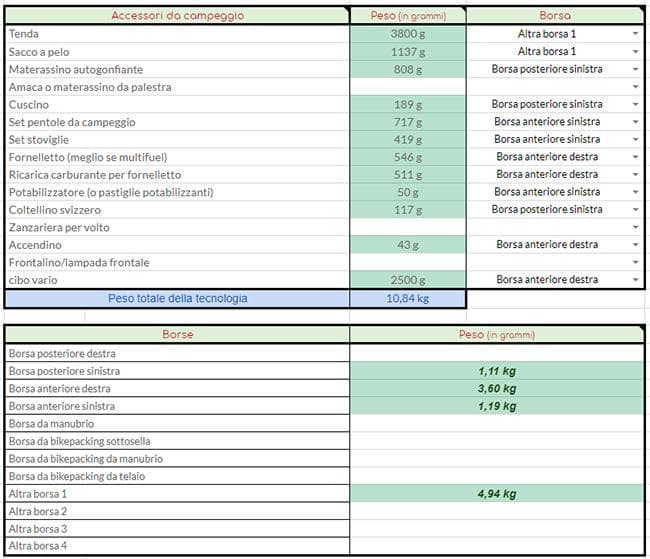Click the 419 g weight cell

(x=408, y=139)
